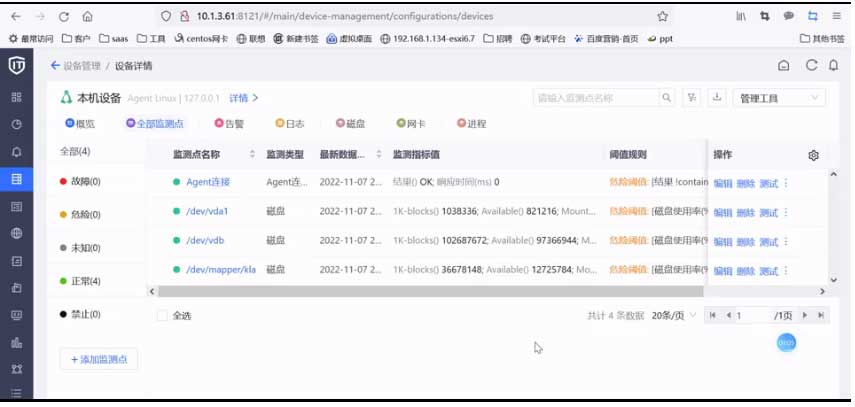
Task: Switch to the 磁盘 tab
Action: (350, 124)
